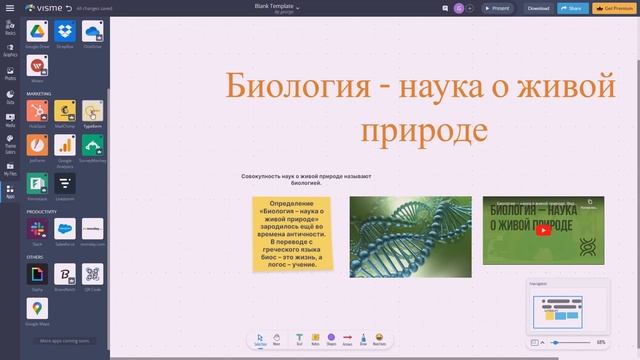Viewport: 640px width, 360px height.
Task: Choose the Move hand tool
Action: (276, 340)
